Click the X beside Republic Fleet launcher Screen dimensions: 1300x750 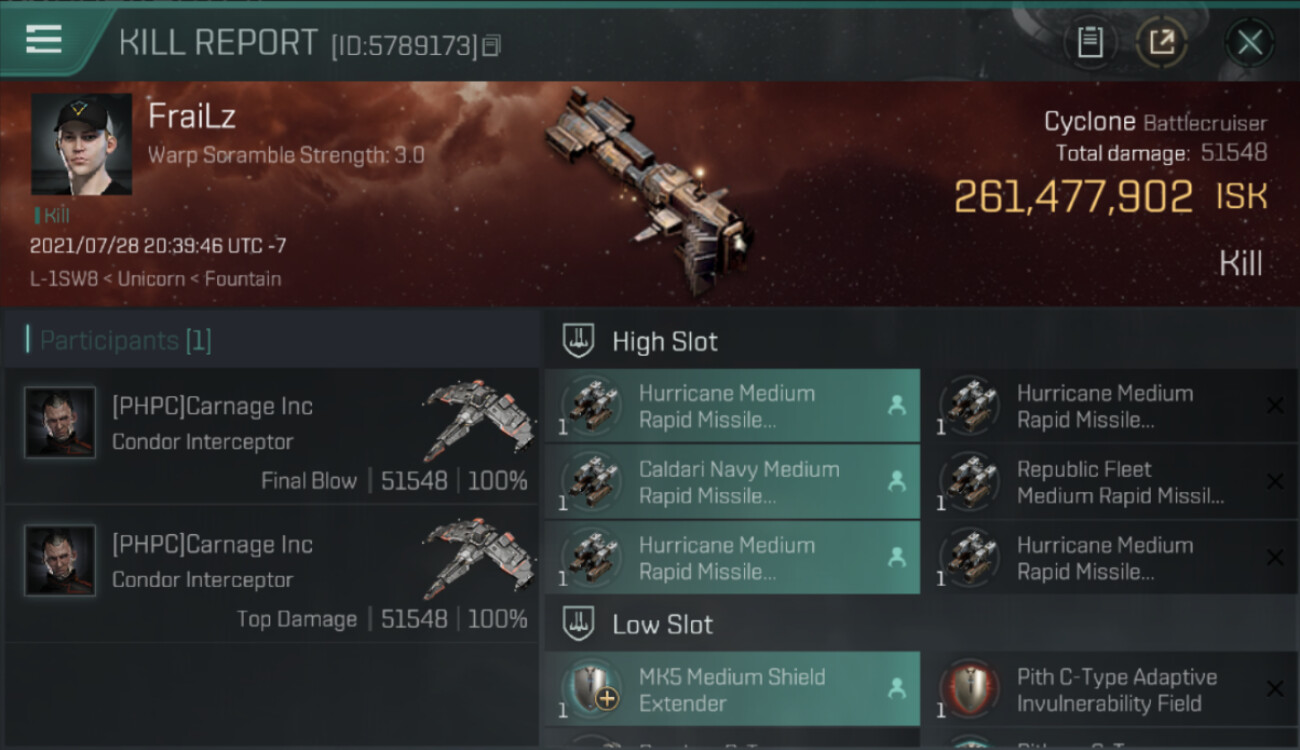click(1275, 482)
